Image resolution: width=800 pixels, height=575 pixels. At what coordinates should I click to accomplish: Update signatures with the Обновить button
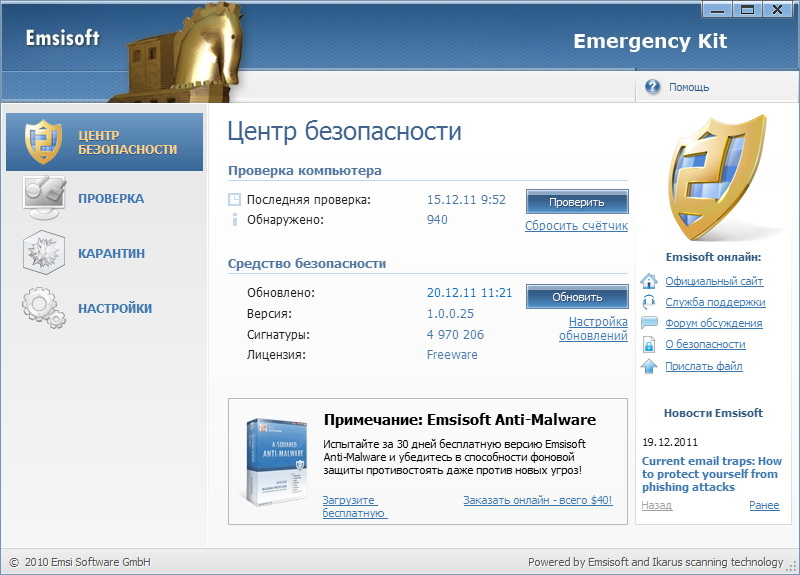[x=577, y=297]
